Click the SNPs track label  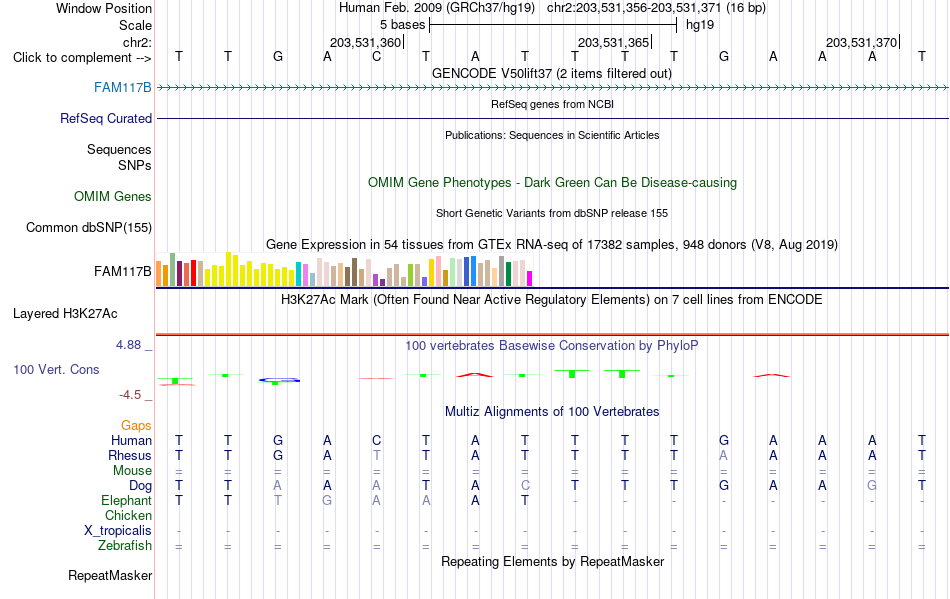[135, 165]
